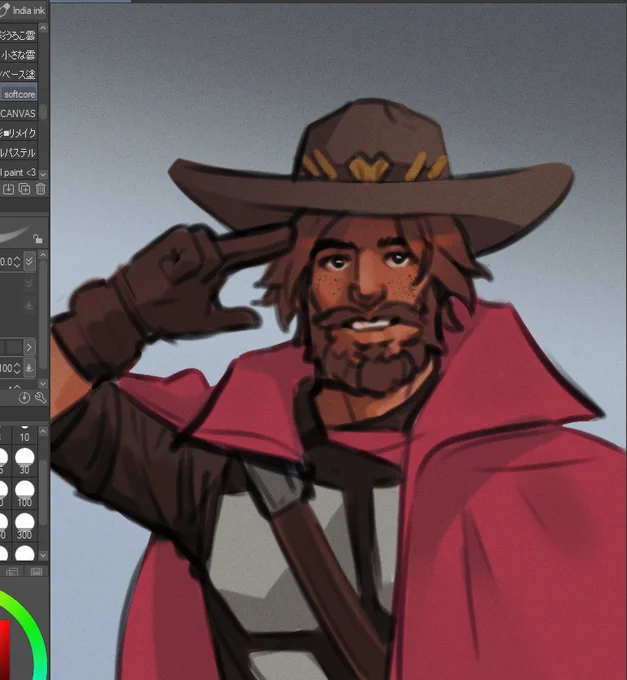Click the sub tool list scrollbar thumb
The image size is (627, 680).
tap(43, 112)
